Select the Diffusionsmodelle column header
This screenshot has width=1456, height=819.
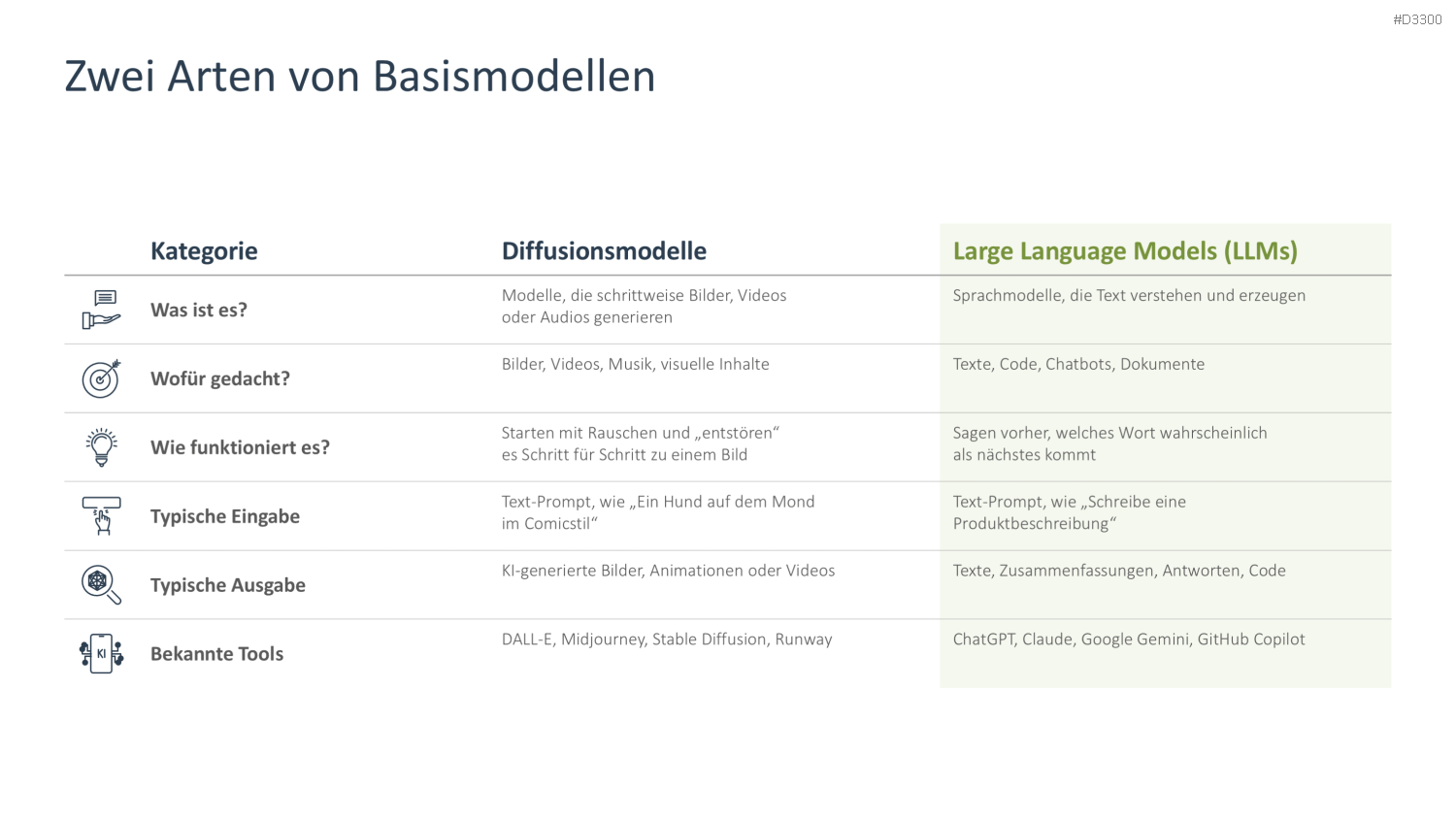pos(604,251)
